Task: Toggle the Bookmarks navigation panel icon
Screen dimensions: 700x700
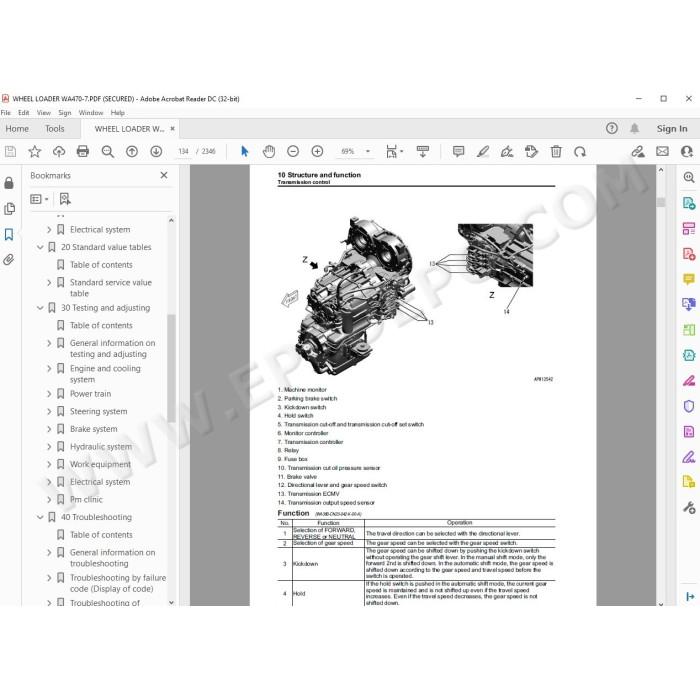Action: click(9, 234)
